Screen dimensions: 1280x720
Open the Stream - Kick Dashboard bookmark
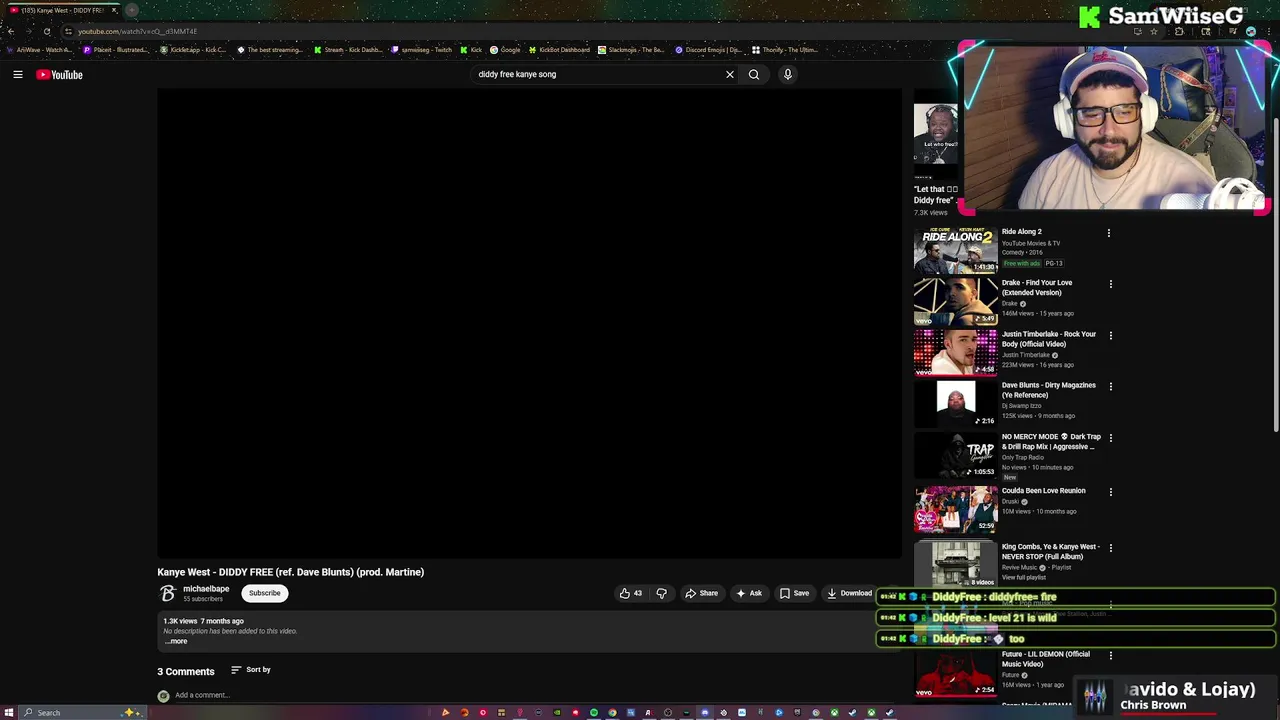pos(349,50)
